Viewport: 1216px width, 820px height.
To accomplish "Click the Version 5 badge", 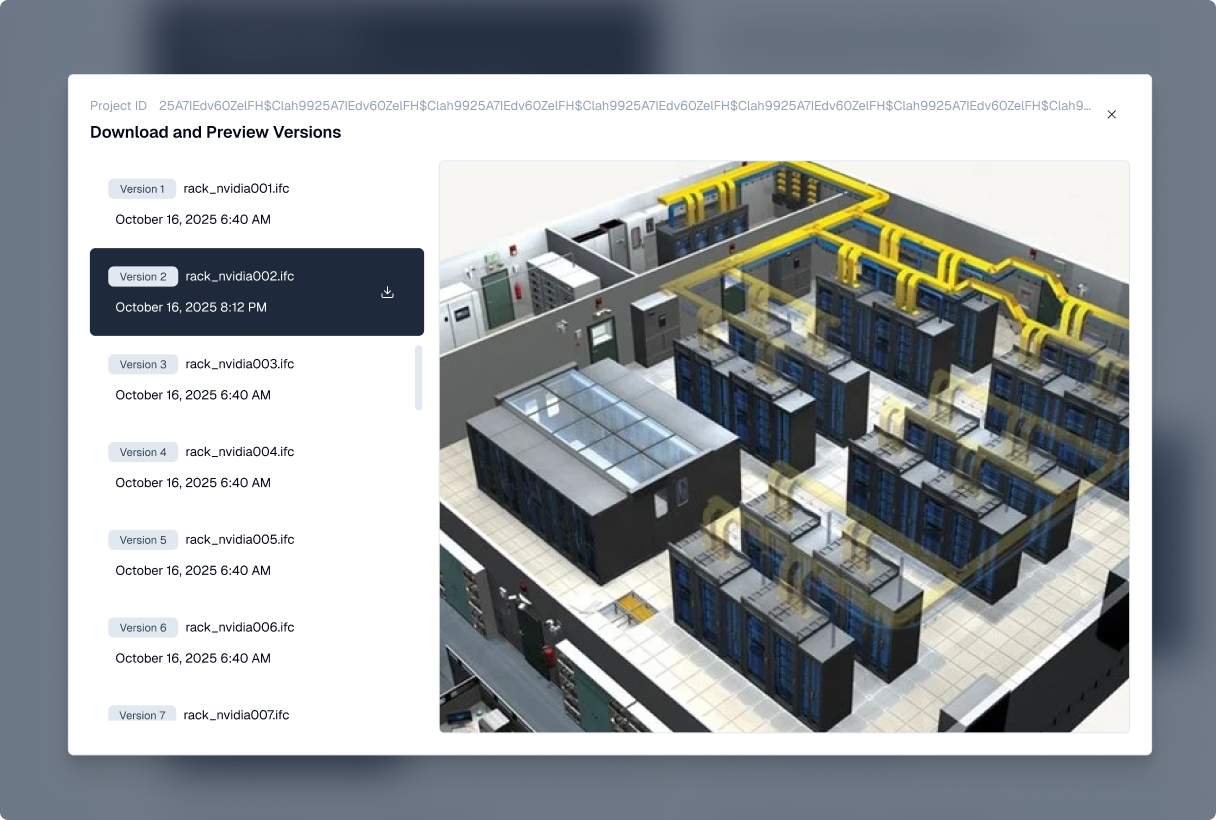I will 143,540.
